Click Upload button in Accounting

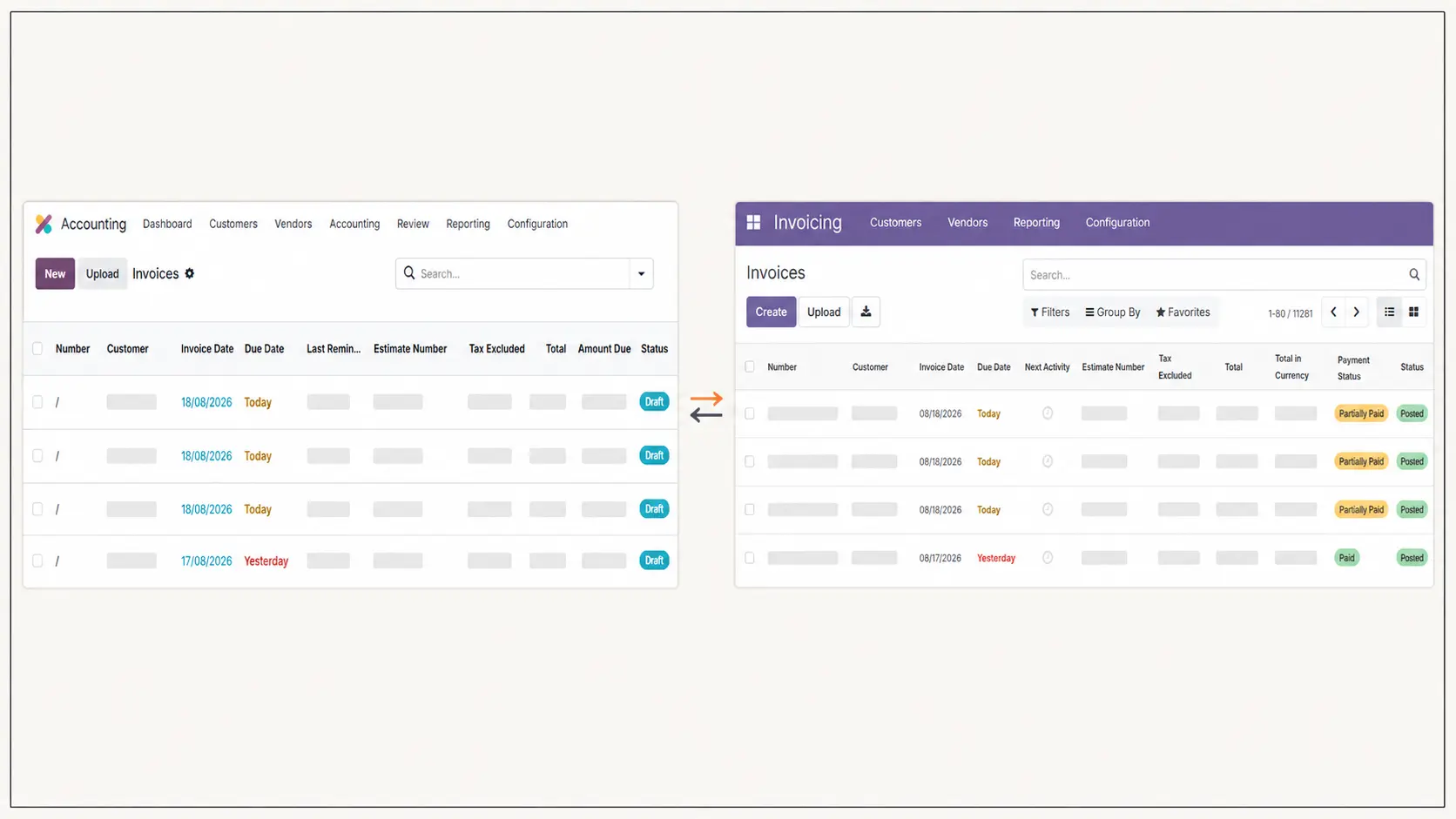[x=102, y=273]
